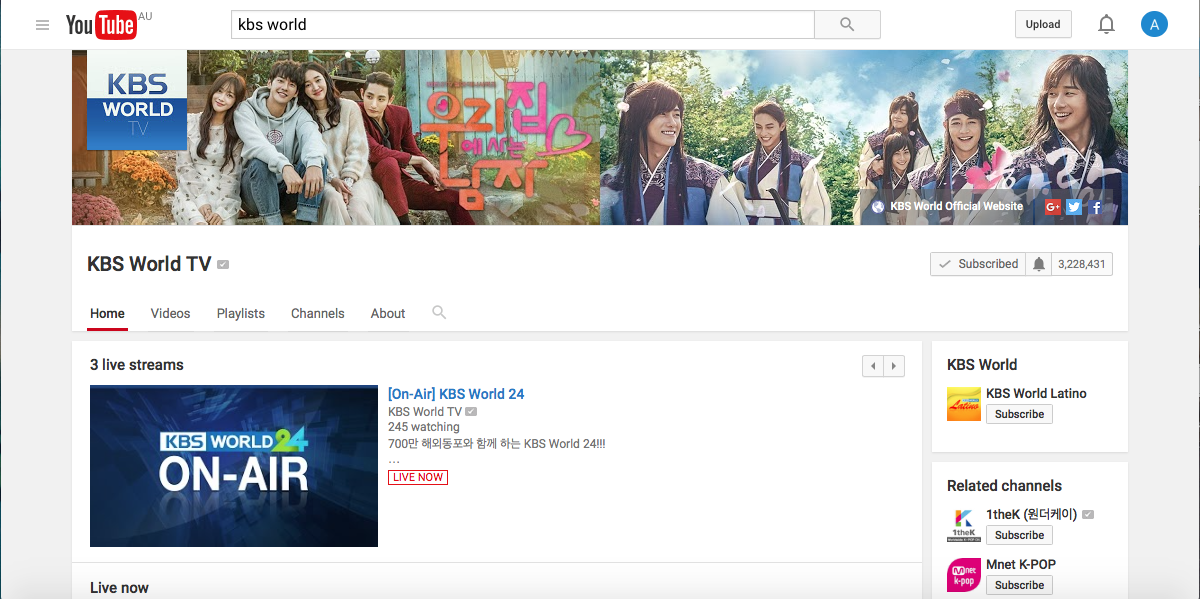Click the Related channels heading

(x=1004, y=486)
